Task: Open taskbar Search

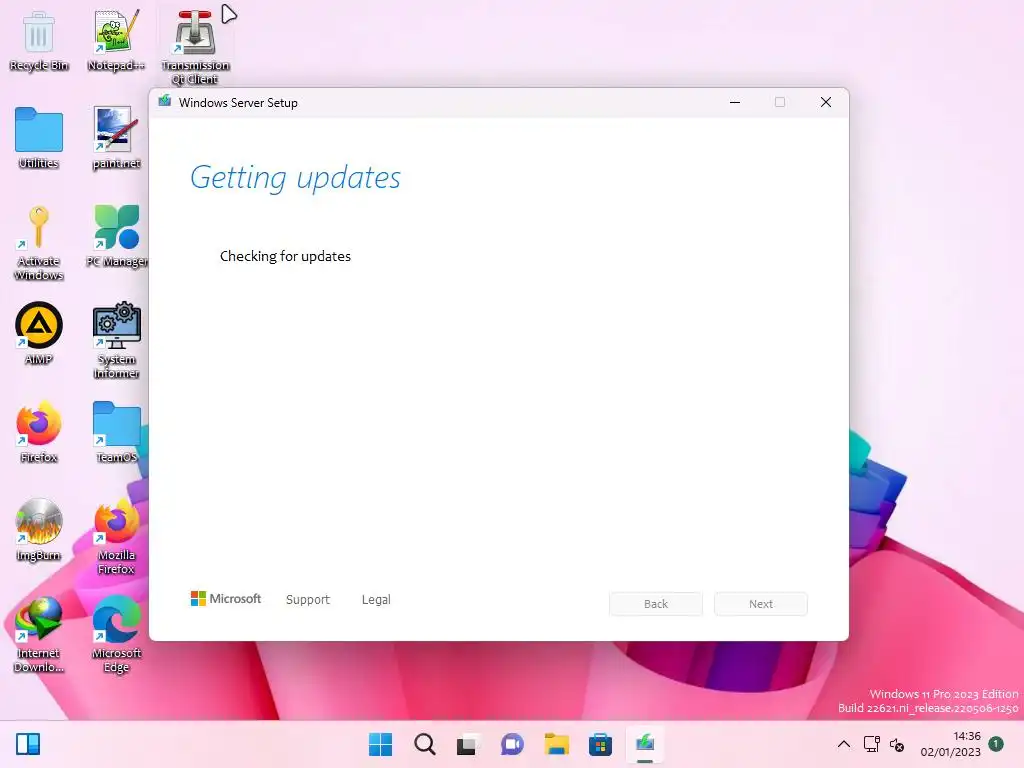Action: pos(424,744)
